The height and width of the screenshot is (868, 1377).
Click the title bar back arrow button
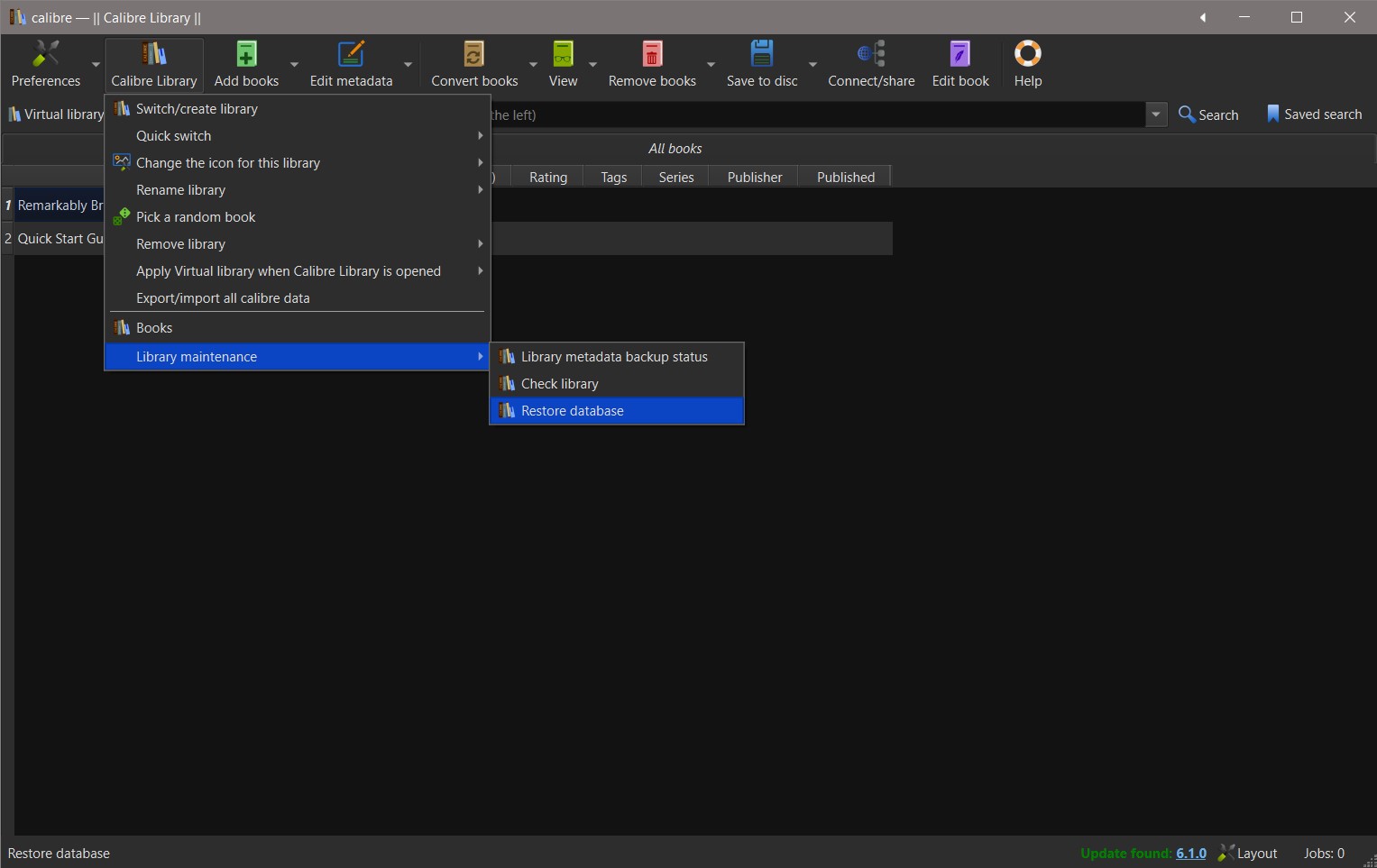(x=1202, y=17)
